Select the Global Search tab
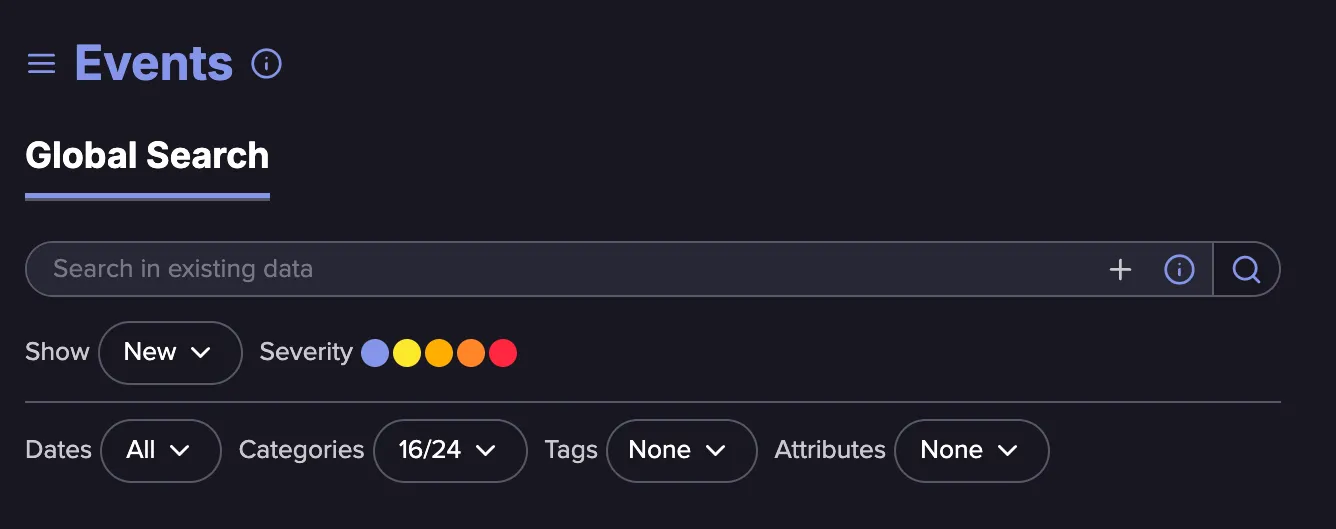 [x=147, y=156]
